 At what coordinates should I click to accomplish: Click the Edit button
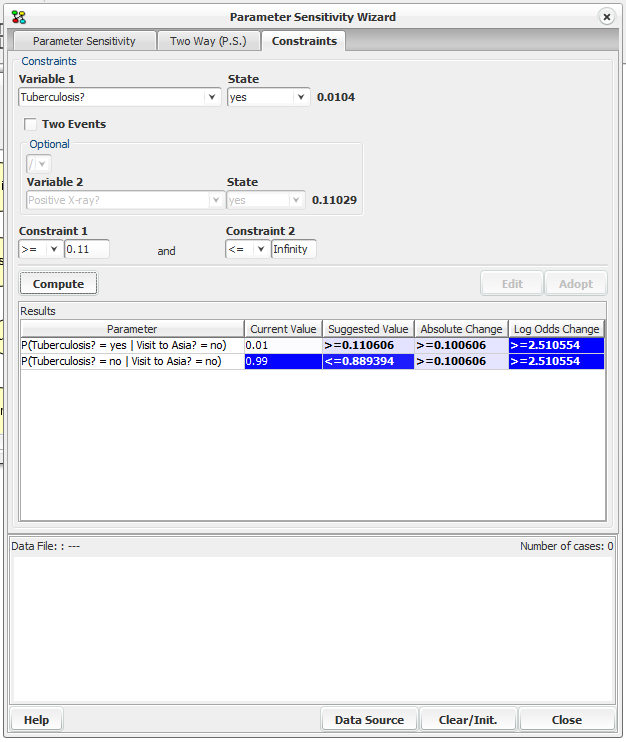(512, 283)
